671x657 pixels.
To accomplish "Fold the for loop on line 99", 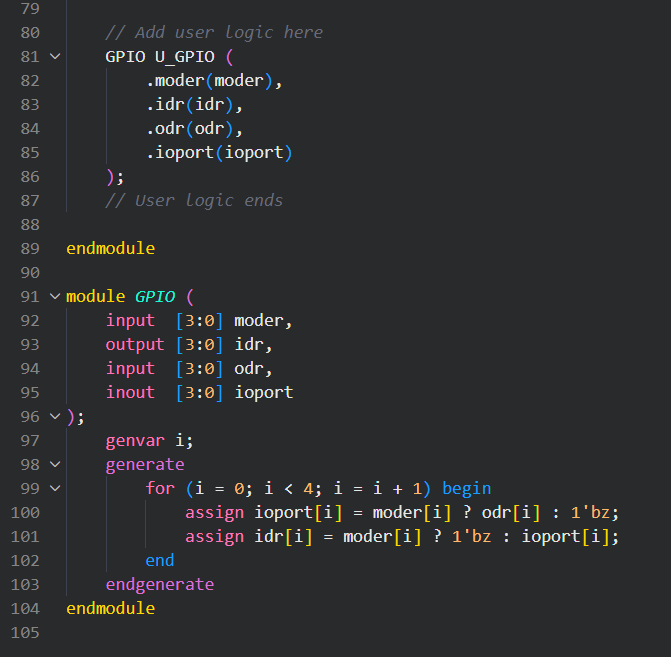I will (54, 489).
